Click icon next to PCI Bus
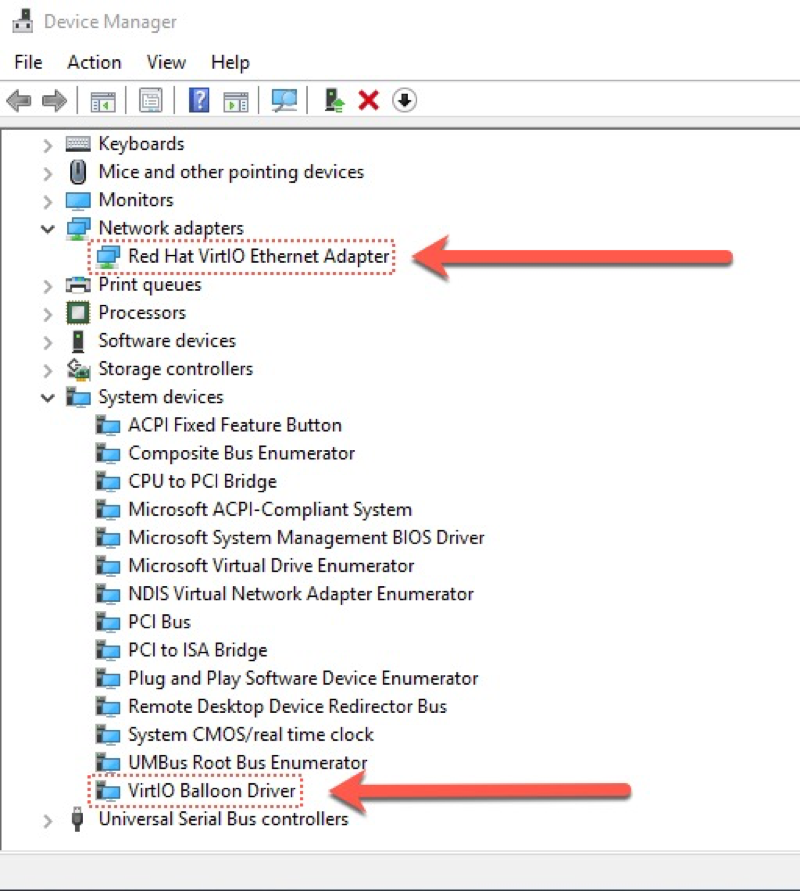 point(108,622)
